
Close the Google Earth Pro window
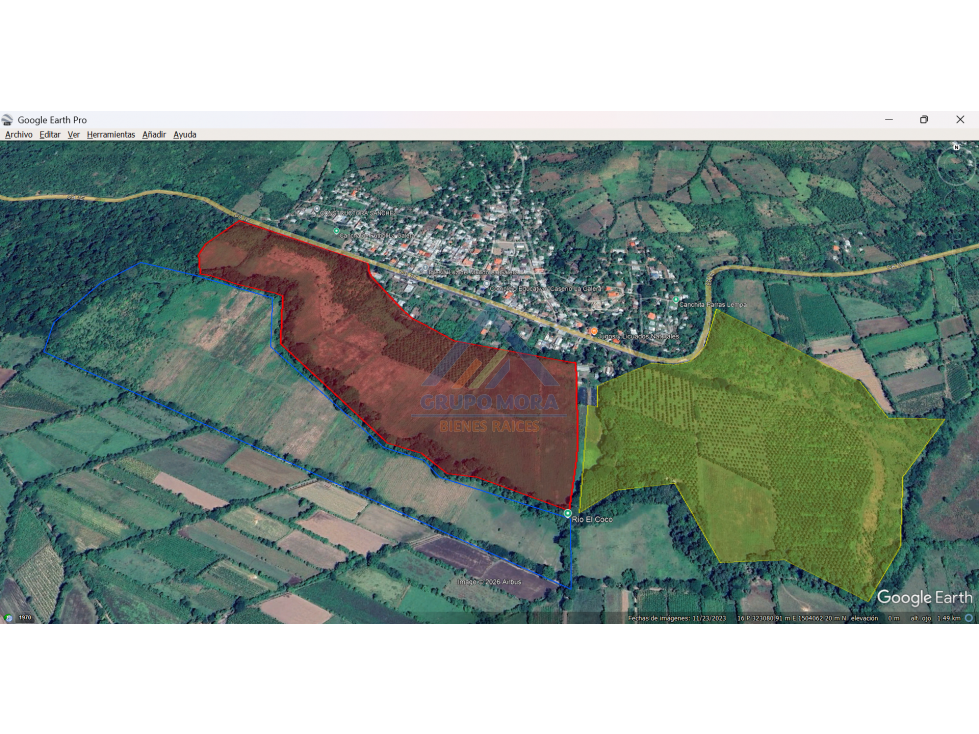point(960,119)
